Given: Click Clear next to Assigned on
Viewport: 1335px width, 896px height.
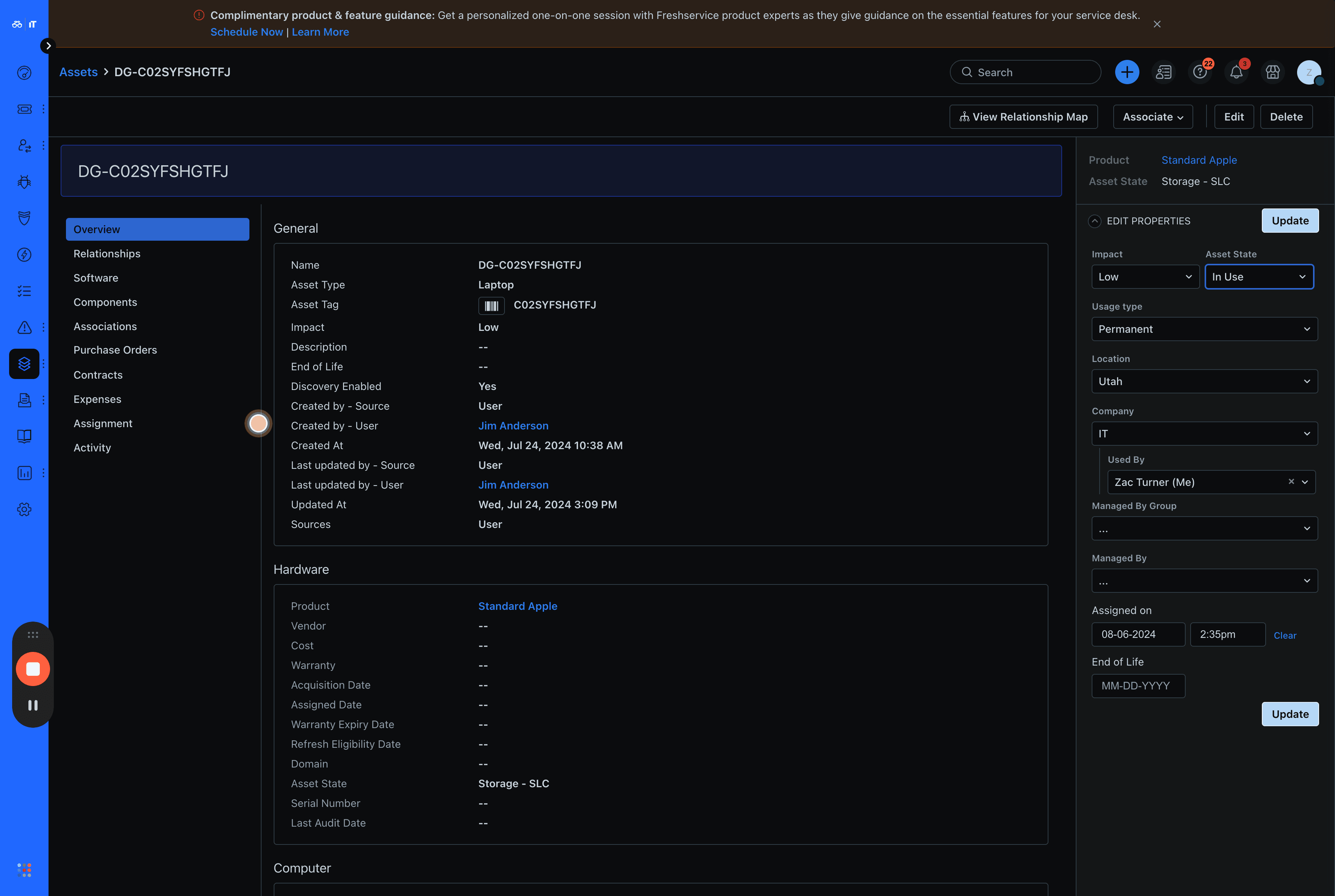Looking at the screenshot, I should point(1284,636).
